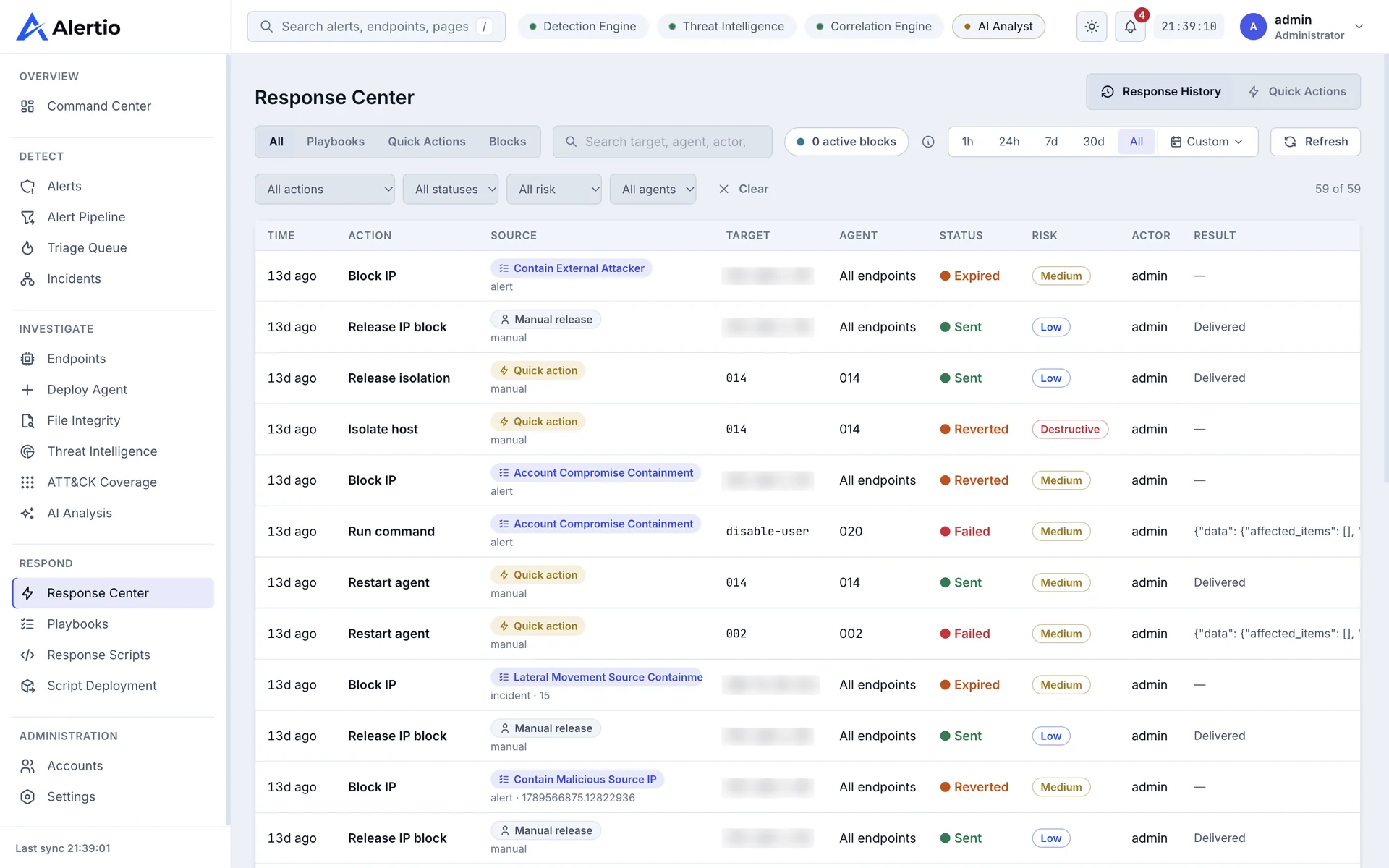Switch to the Quick Actions filter tab
Screen dimensions: 1389x868
(x=427, y=142)
